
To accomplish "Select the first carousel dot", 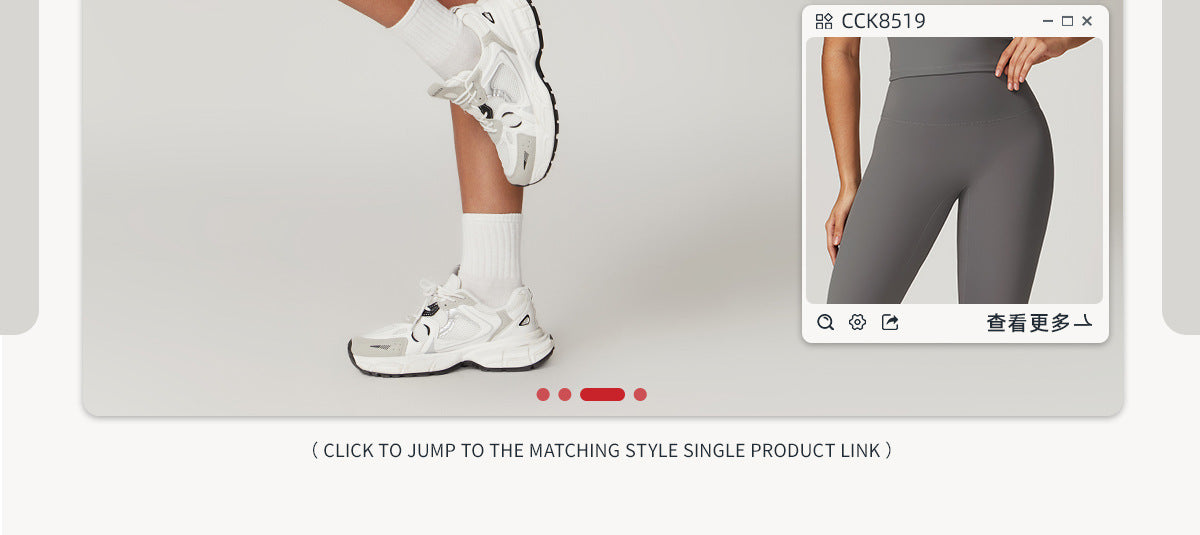I will point(543,394).
